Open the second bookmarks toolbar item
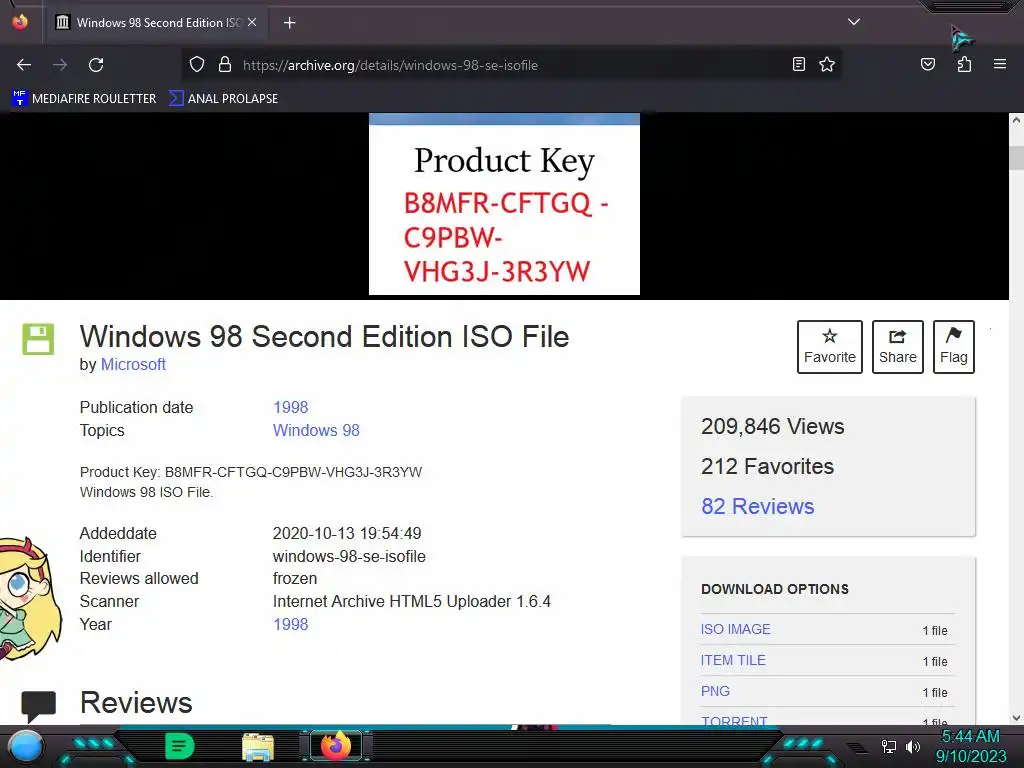 point(223,99)
